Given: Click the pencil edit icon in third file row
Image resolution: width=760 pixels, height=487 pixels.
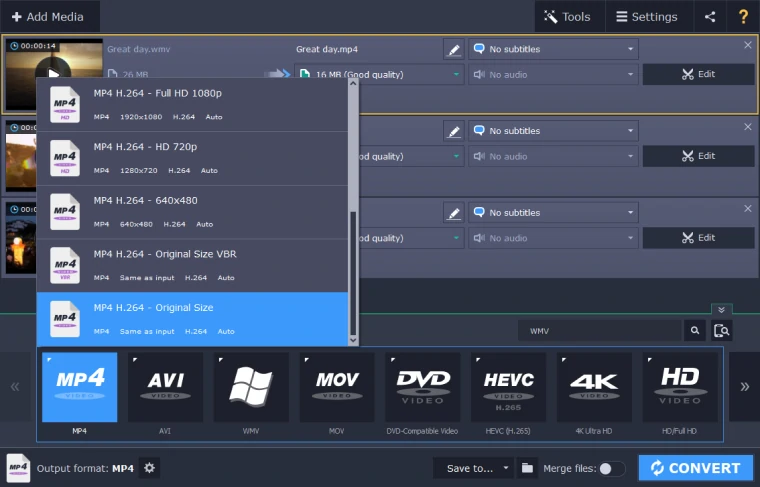Looking at the screenshot, I should (454, 213).
